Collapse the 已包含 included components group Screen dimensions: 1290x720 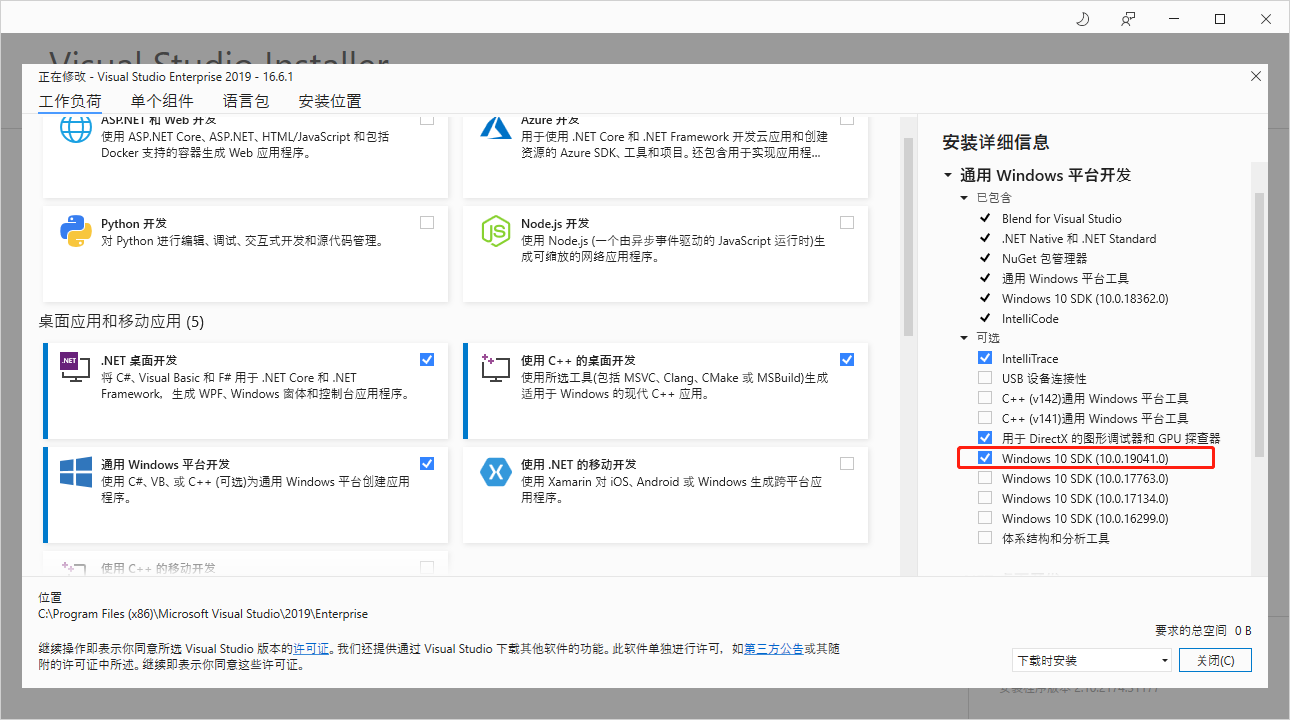964,198
